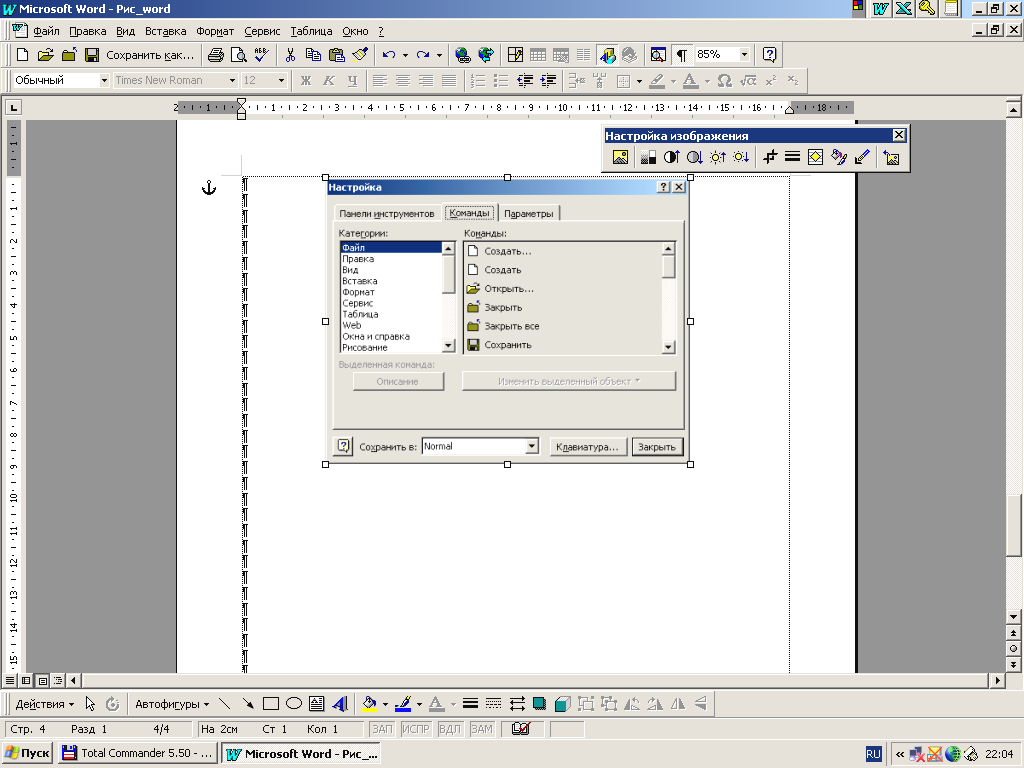Image resolution: width=1024 pixels, height=768 pixels.
Task: Justify the paragraph text
Action: (x=449, y=80)
